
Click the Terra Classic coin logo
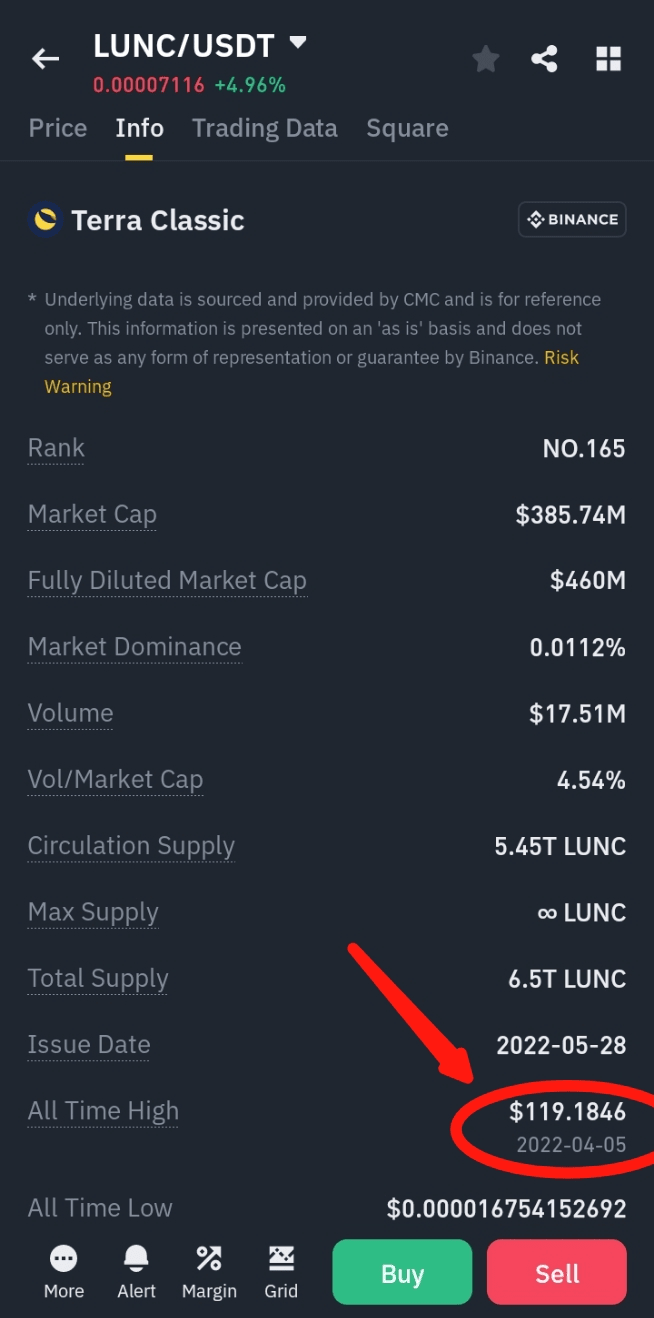(44, 219)
